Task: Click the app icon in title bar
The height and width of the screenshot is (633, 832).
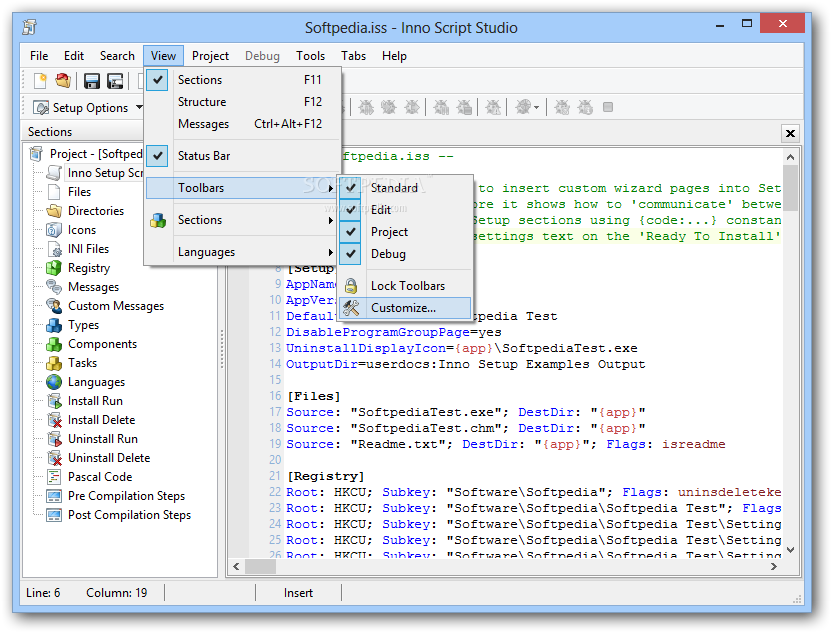Action: tap(30, 27)
